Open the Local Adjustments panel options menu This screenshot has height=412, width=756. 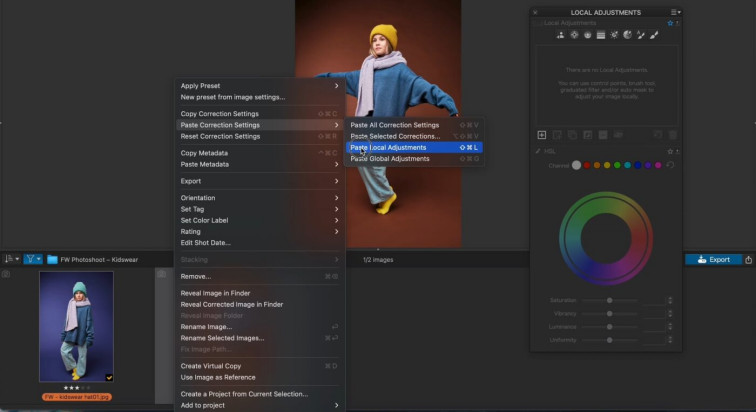pos(676,12)
